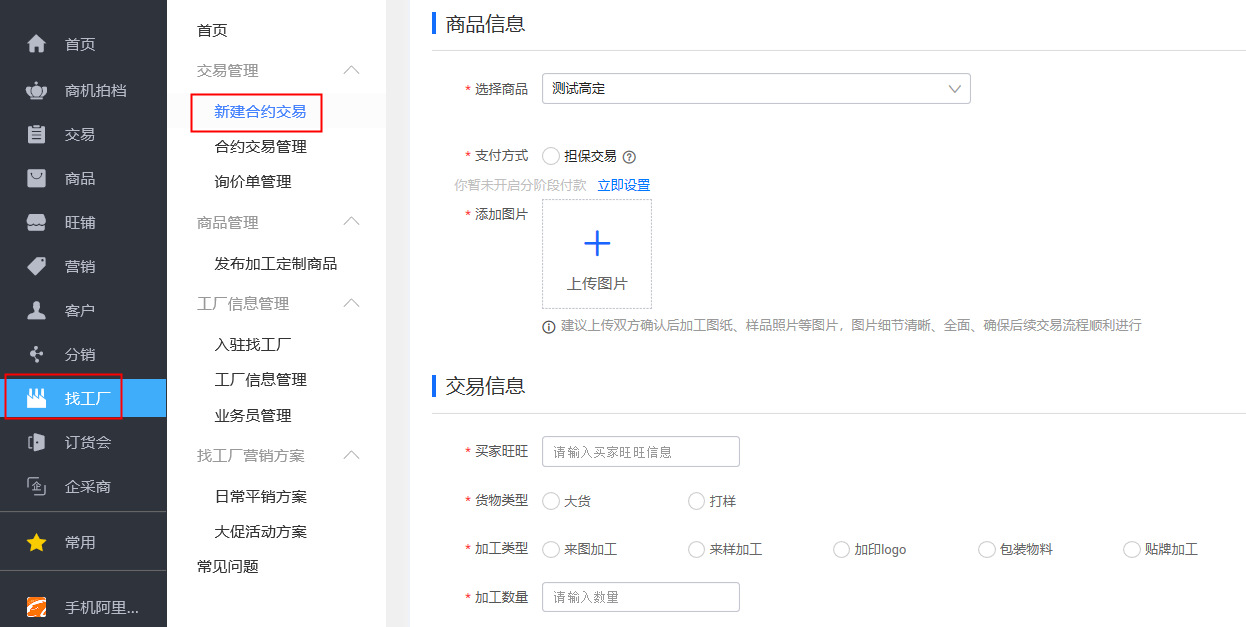Open the 商品 section via its sidebar icon
Screen dimensions: 1246x627
[36, 179]
